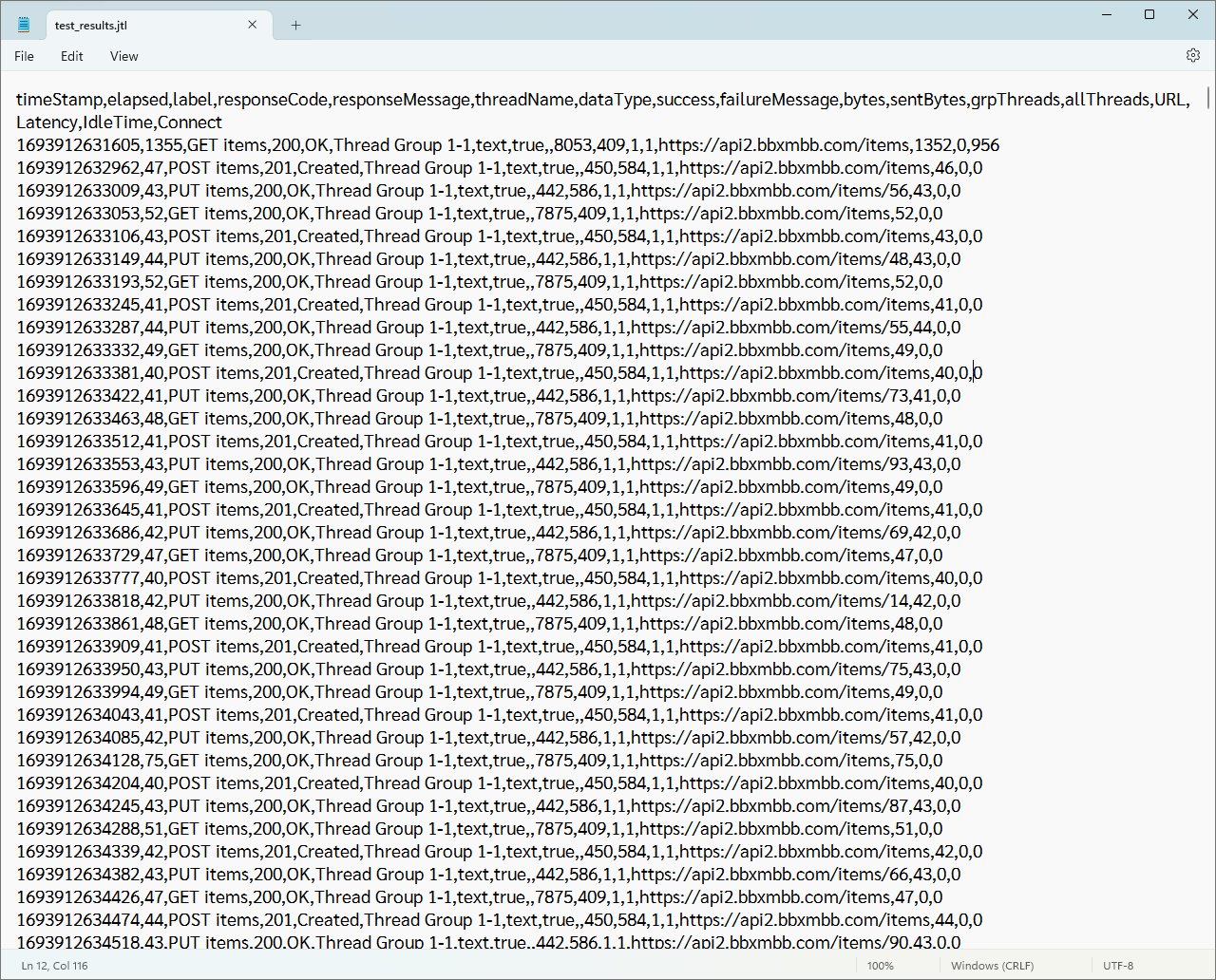Minimize the Notepad window
This screenshot has width=1216, height=980.
1106,14
